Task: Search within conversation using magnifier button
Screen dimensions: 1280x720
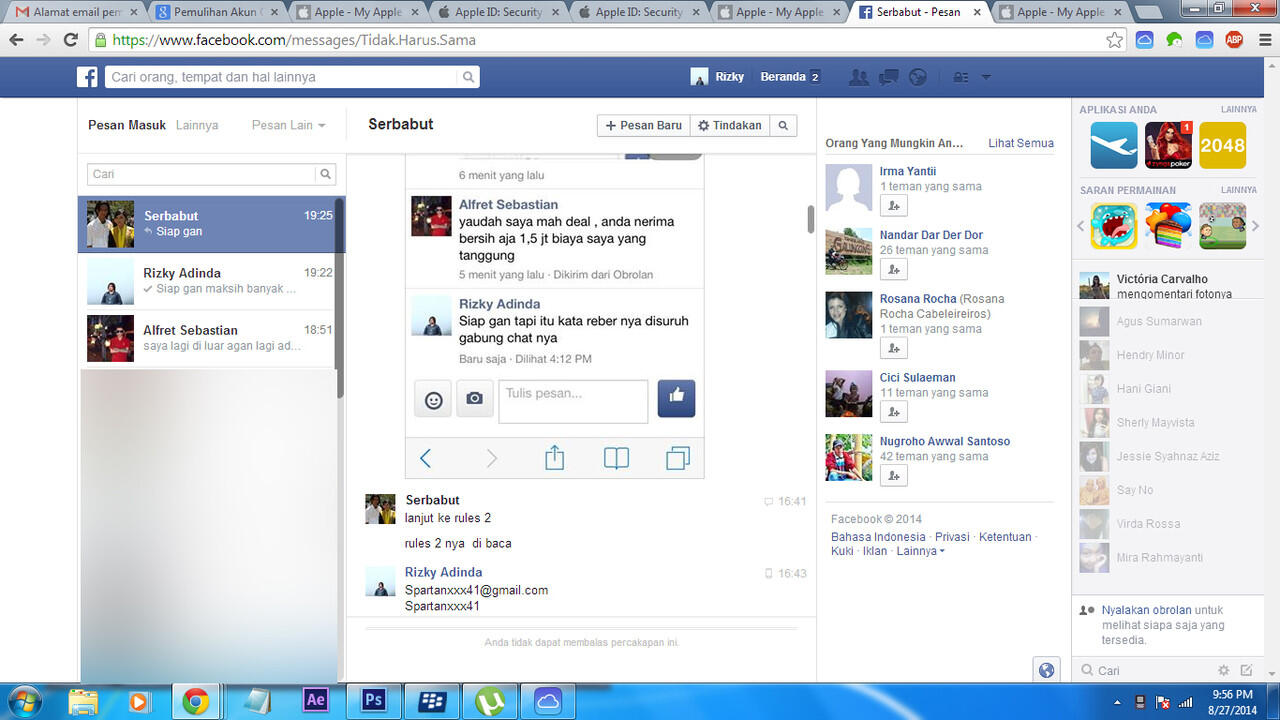Action: click(784, 126)
